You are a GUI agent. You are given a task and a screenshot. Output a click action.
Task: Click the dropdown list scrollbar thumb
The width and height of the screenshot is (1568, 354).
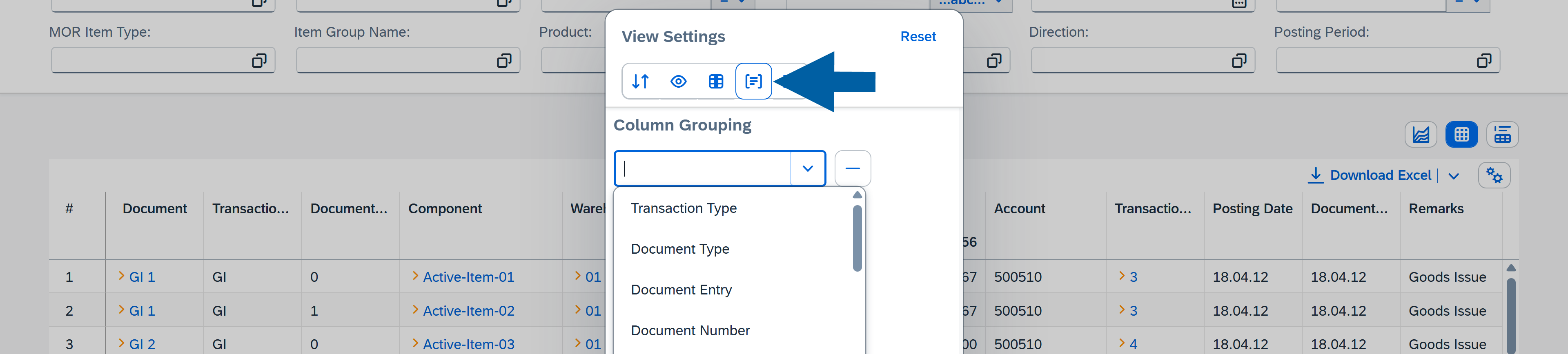pos(857,238)
